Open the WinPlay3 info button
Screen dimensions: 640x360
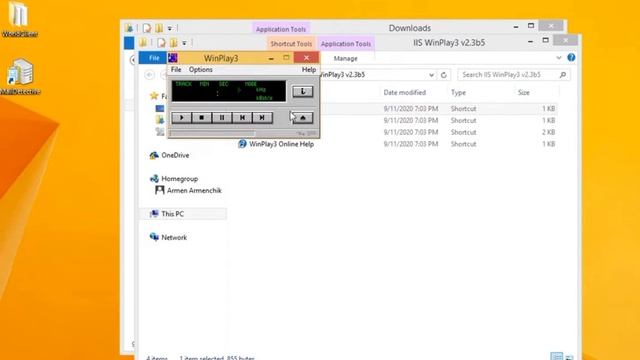tap(303, 91)
